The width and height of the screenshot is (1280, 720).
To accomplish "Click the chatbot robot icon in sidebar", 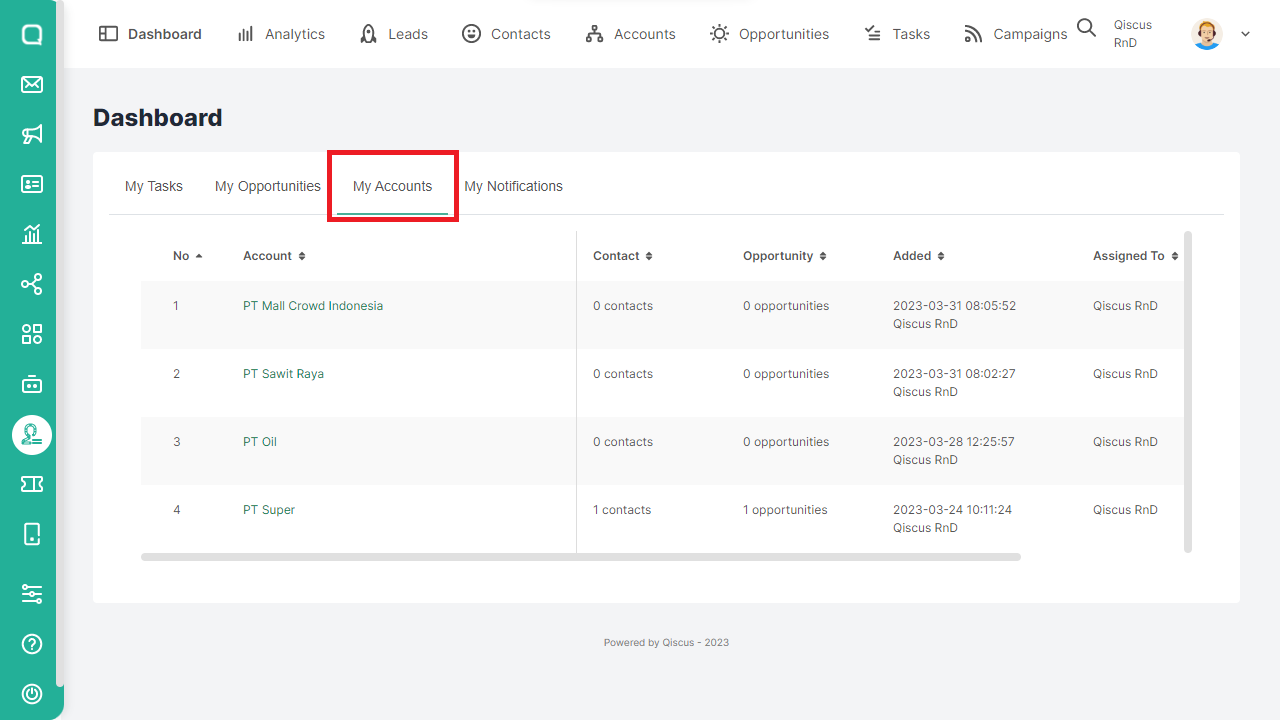I will click(x=32, y=384).
